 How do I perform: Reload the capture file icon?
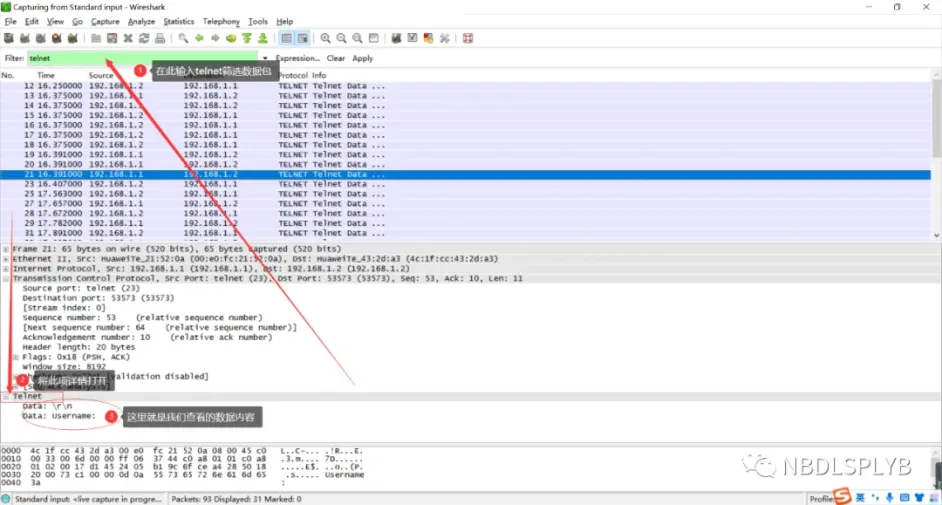coord(144,38)
